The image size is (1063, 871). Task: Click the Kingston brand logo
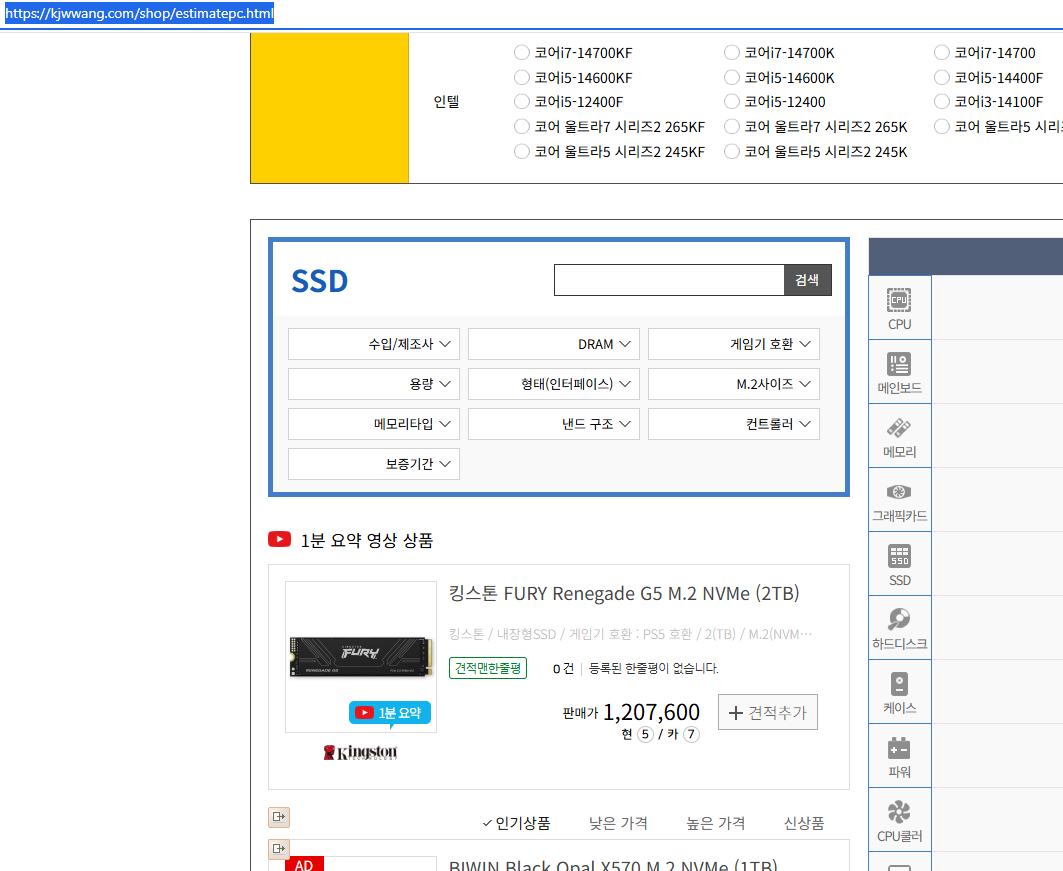(361, 752)
